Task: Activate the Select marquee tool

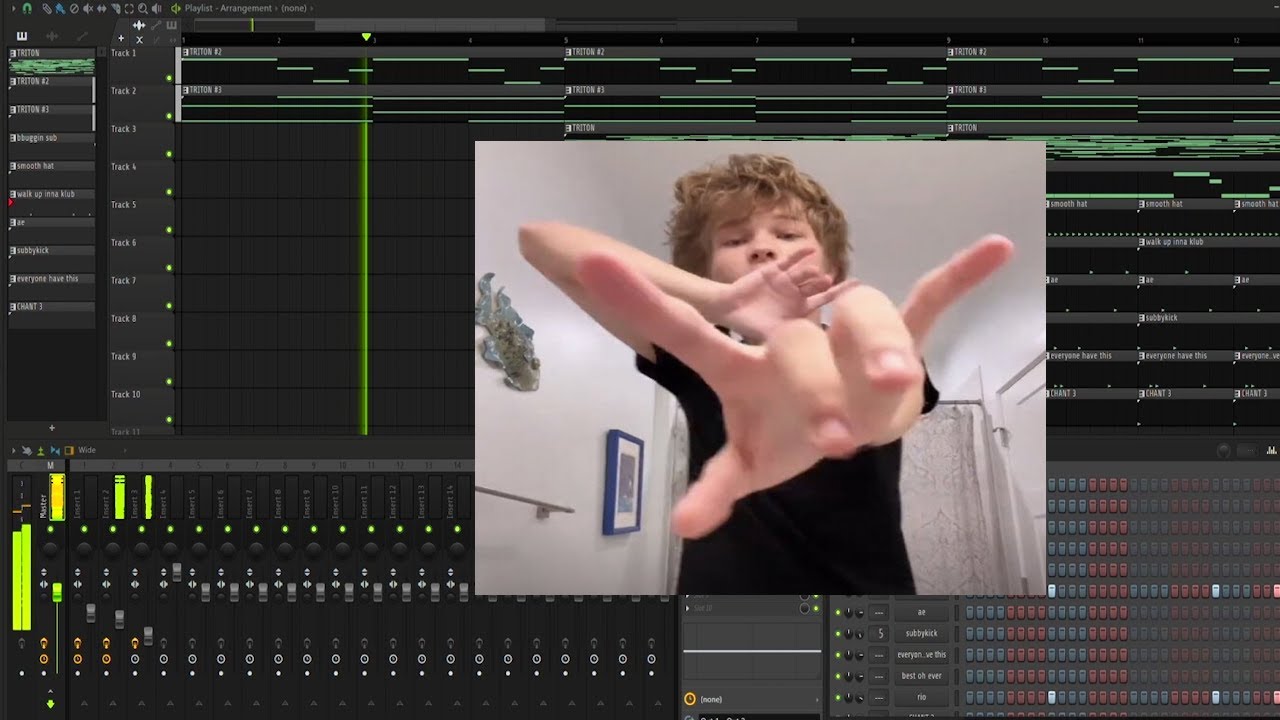Action: coord(129,9)
